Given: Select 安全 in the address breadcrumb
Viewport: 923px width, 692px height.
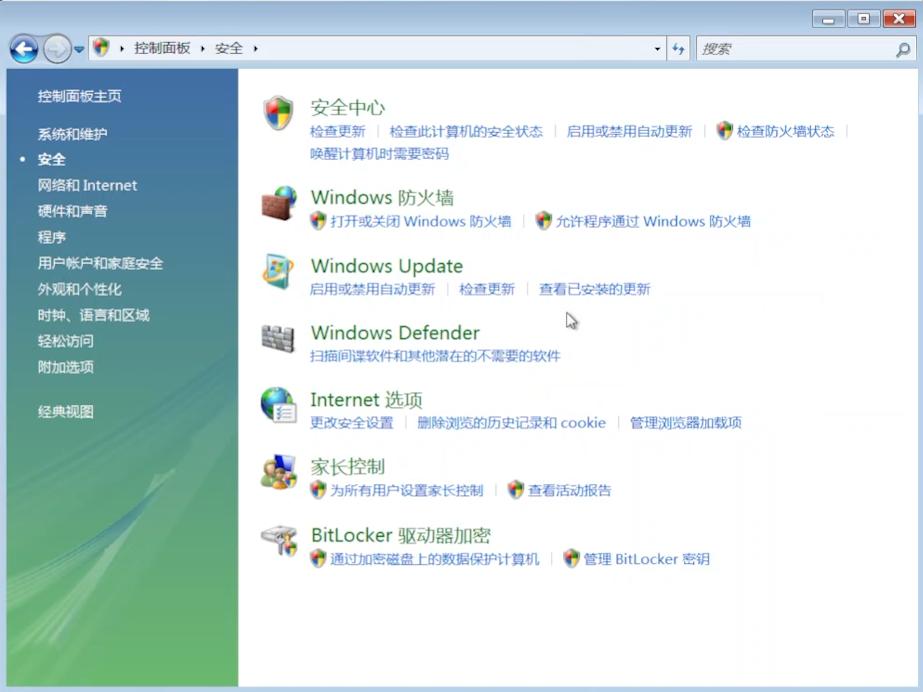Looking at the screenshot, I should click(x=229, y=48).
